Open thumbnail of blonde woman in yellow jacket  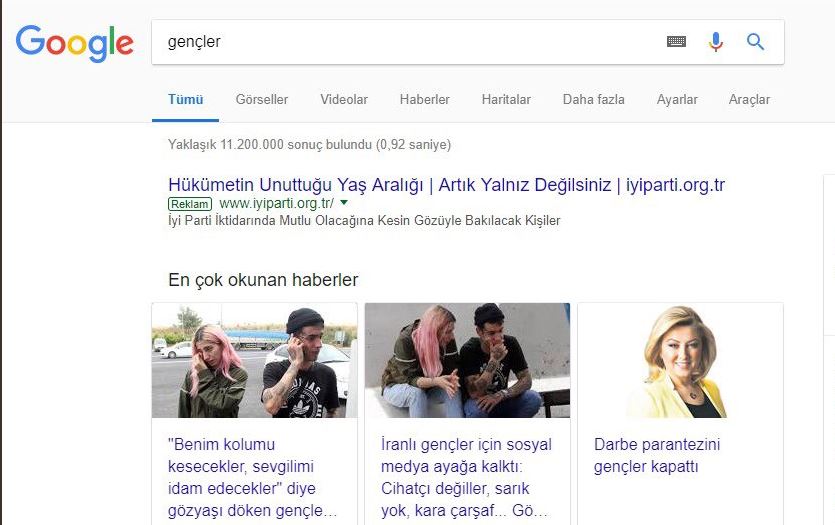(681, 360)
